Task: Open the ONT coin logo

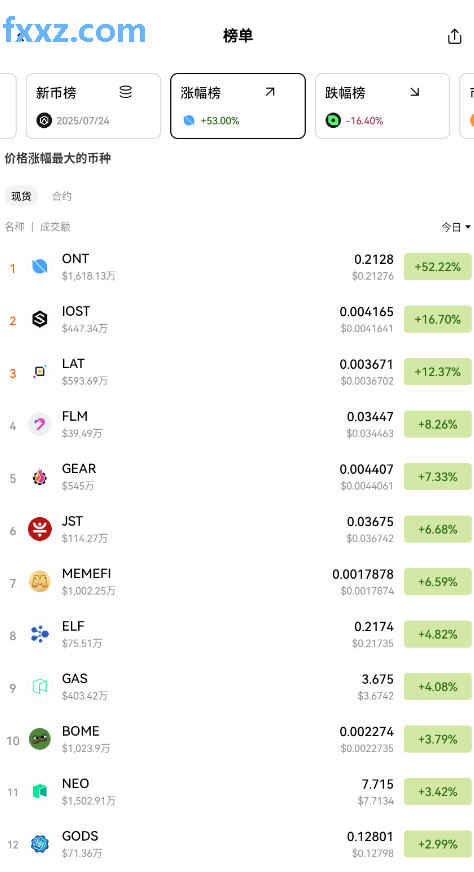Action: 40,267
